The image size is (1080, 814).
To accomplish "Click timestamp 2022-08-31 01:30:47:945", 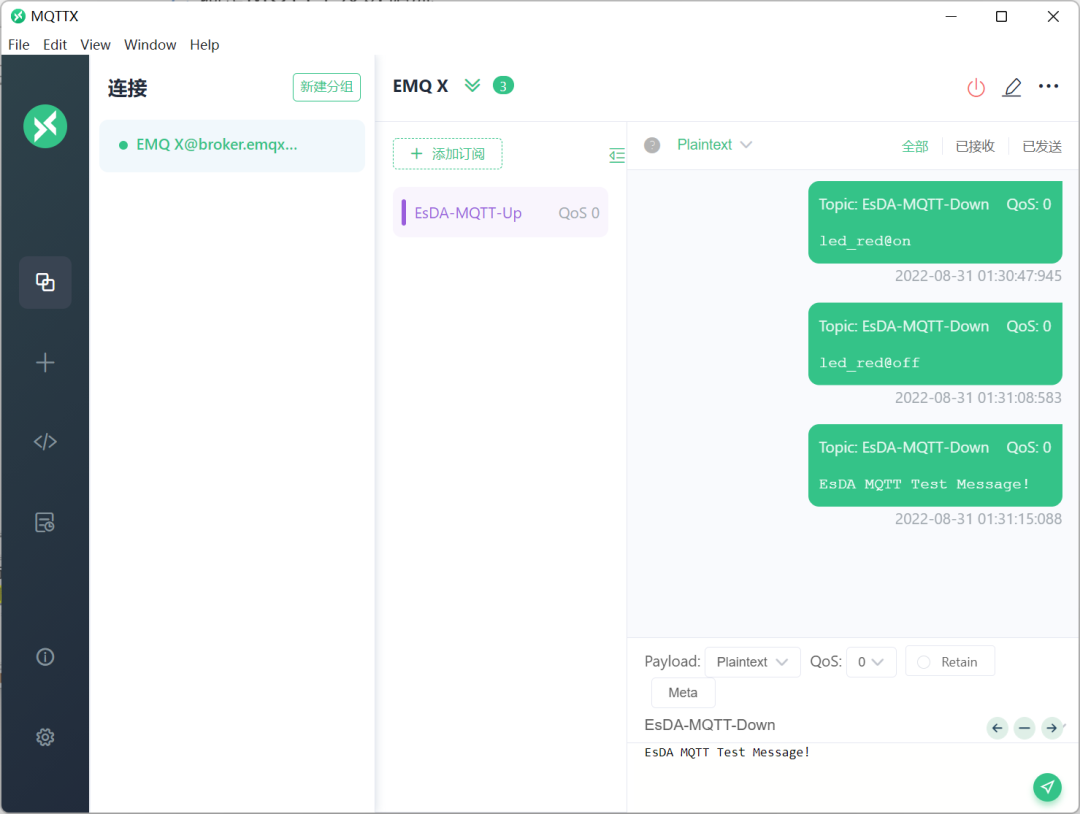I will 978,276.
